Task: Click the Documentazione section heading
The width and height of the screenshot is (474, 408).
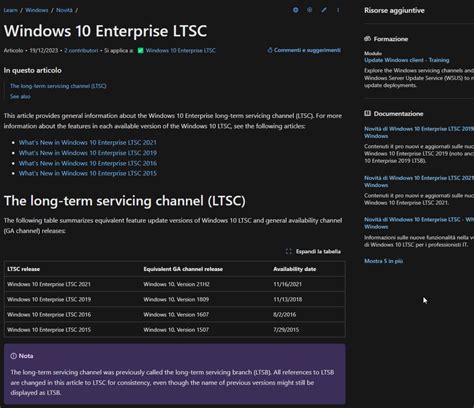Action: [398, 114]
